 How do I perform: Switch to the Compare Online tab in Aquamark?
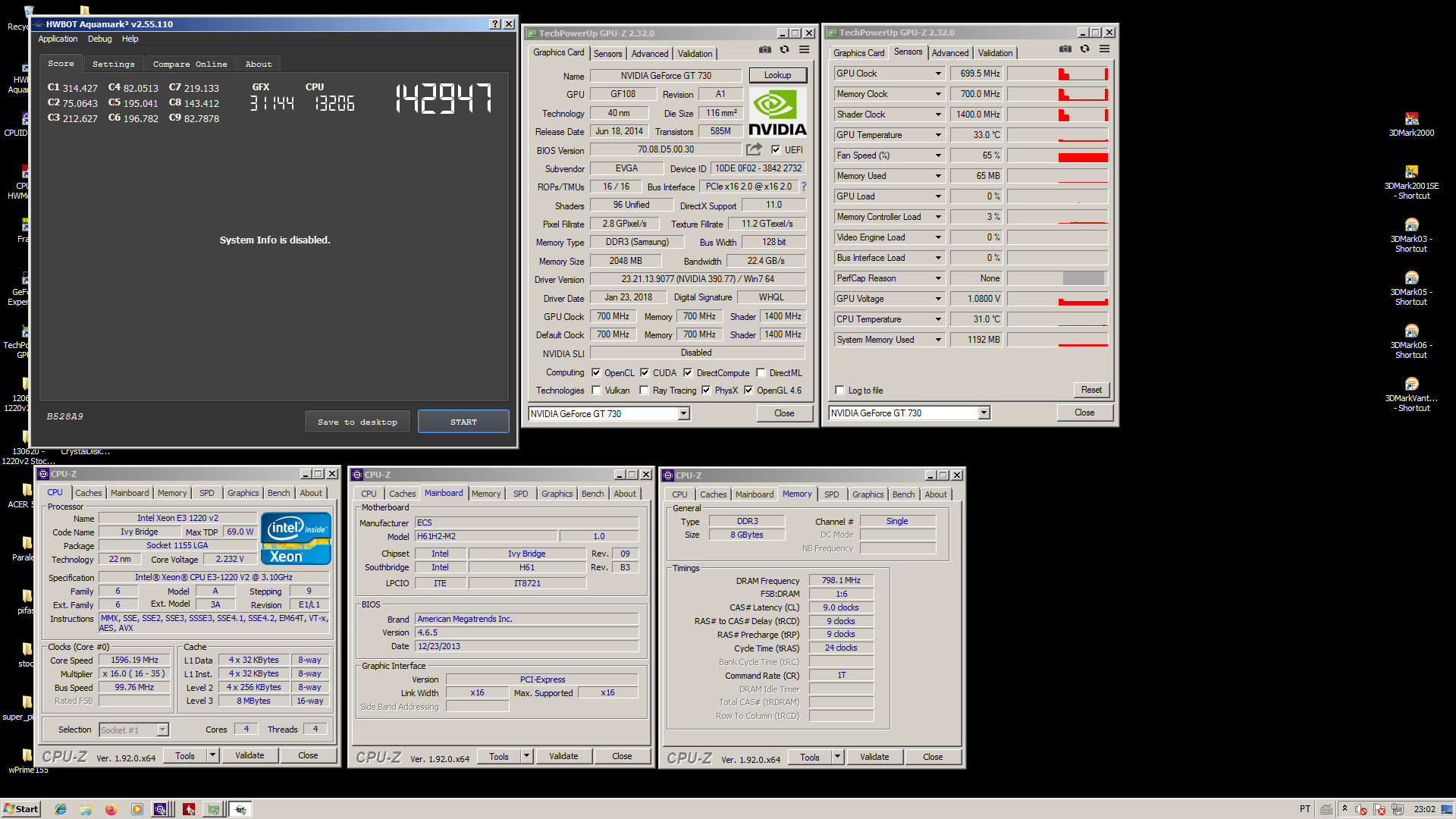[190, 64]
